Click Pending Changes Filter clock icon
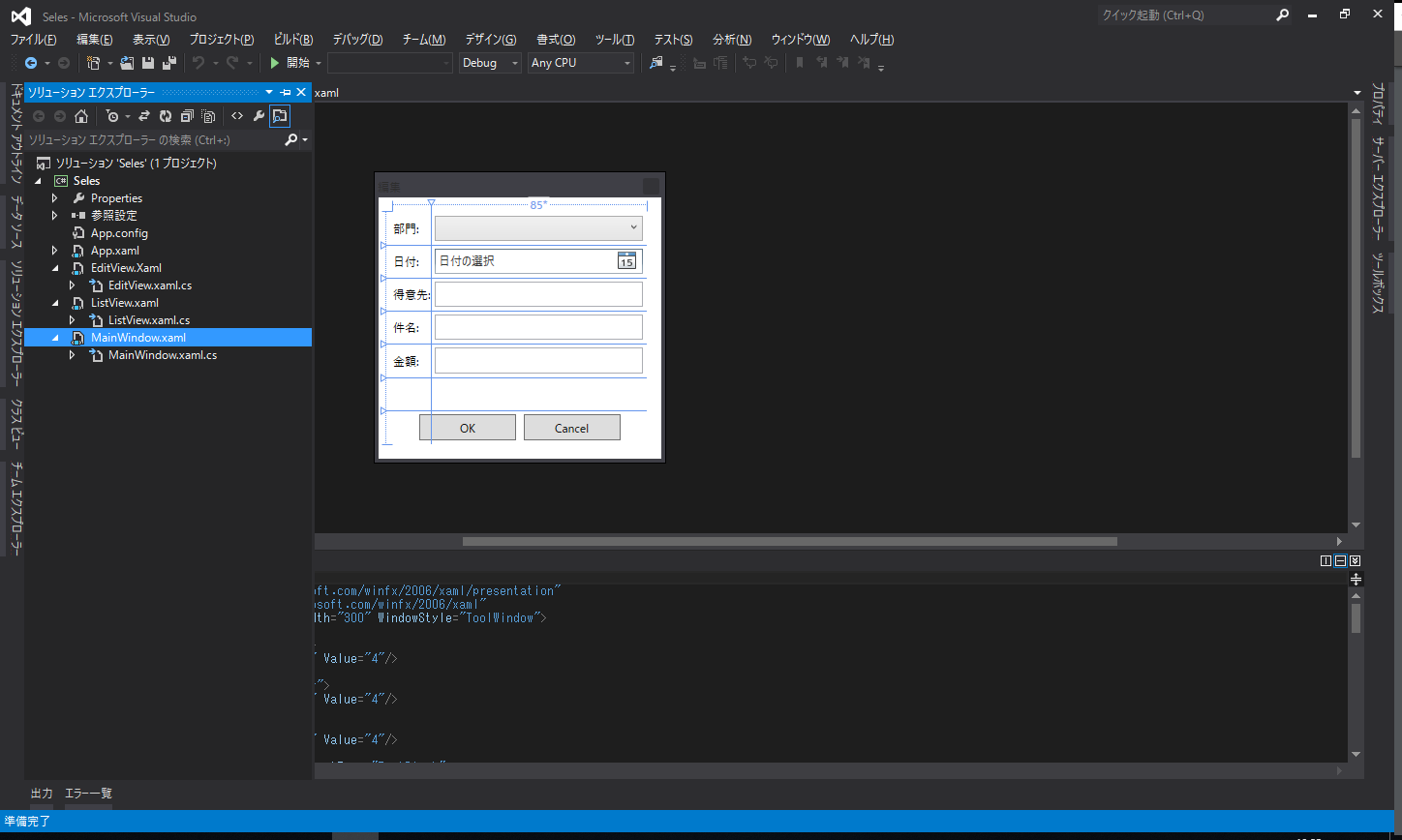The width and height of the screenshot is (1402, 840). (112, 116)
